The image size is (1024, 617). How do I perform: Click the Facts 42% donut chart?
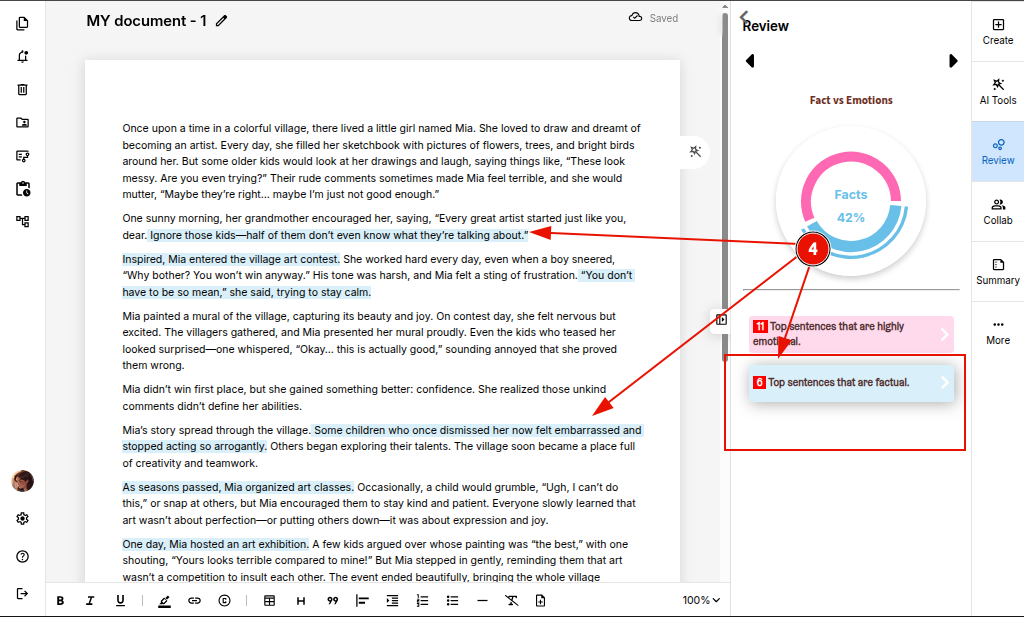[851, 206]
